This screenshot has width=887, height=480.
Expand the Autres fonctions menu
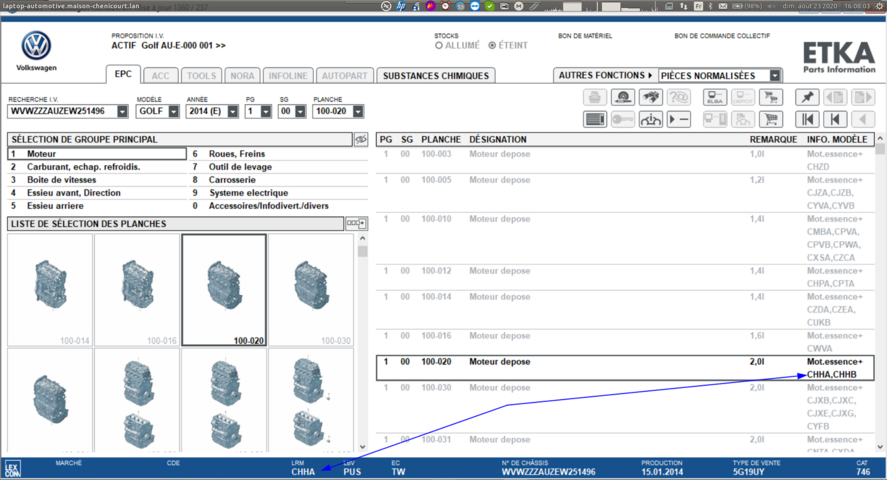point(605,75)
